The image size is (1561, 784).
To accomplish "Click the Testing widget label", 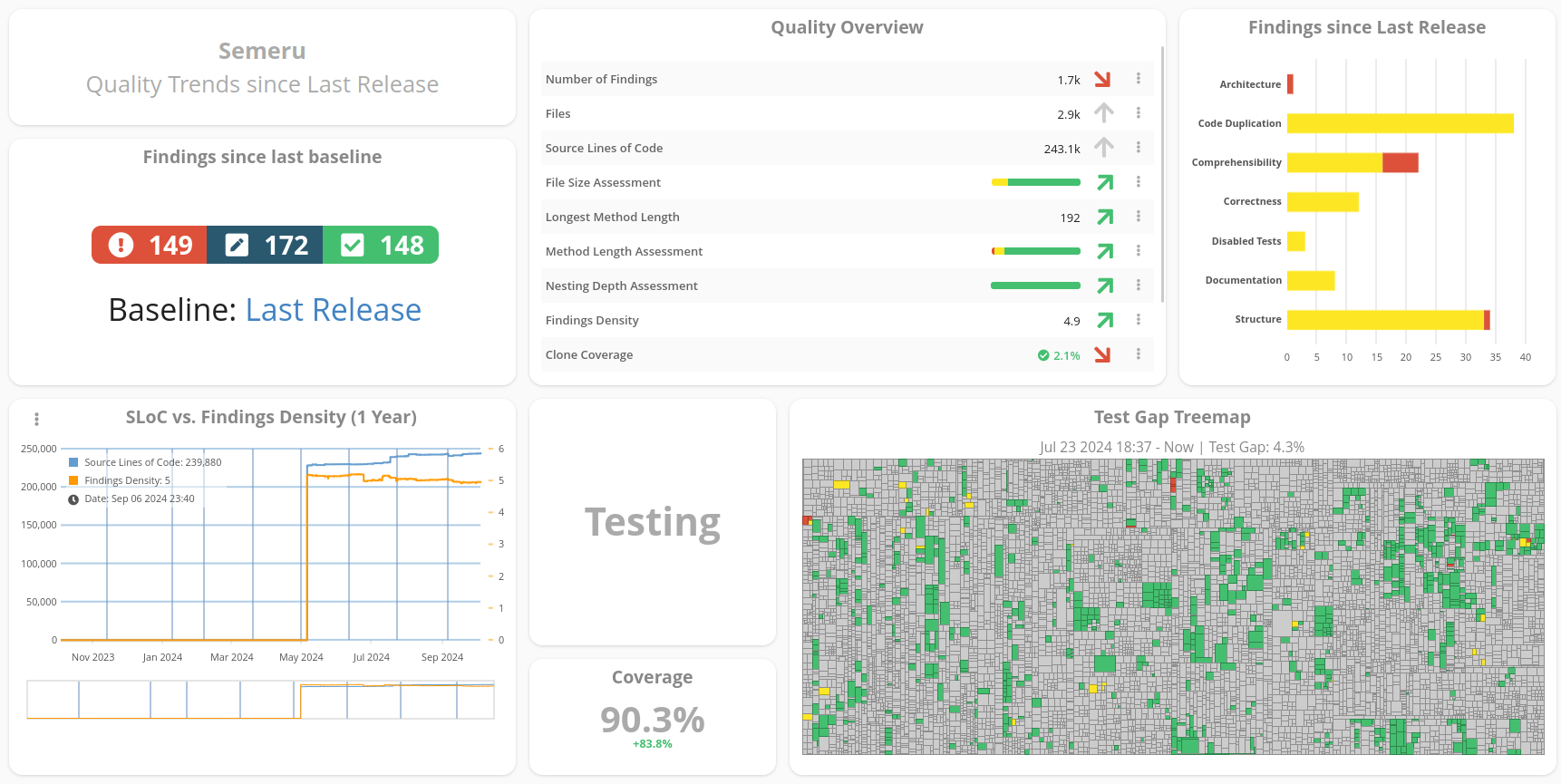I will (x=653, y=522).
